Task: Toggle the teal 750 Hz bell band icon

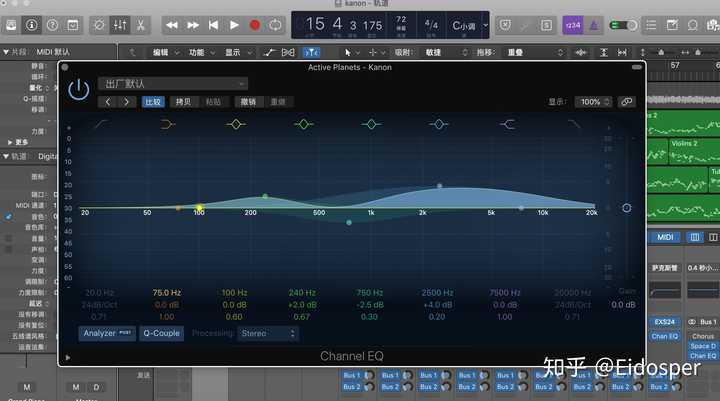Action: point(371,124)
